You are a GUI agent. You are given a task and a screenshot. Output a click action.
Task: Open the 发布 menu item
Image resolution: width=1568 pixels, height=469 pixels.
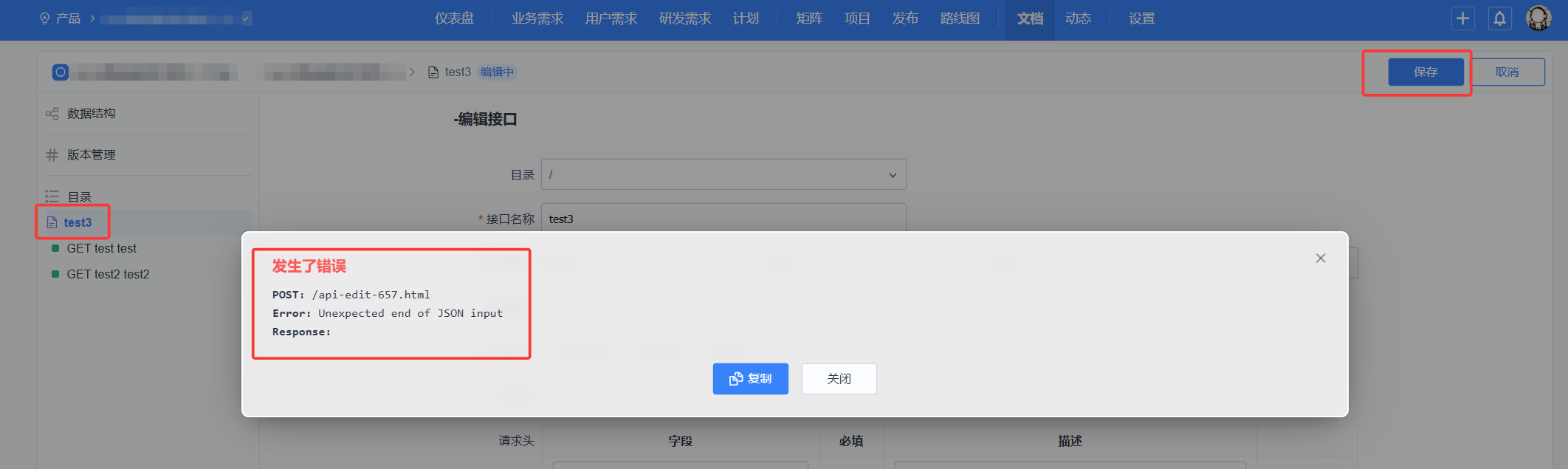(905, 18)
